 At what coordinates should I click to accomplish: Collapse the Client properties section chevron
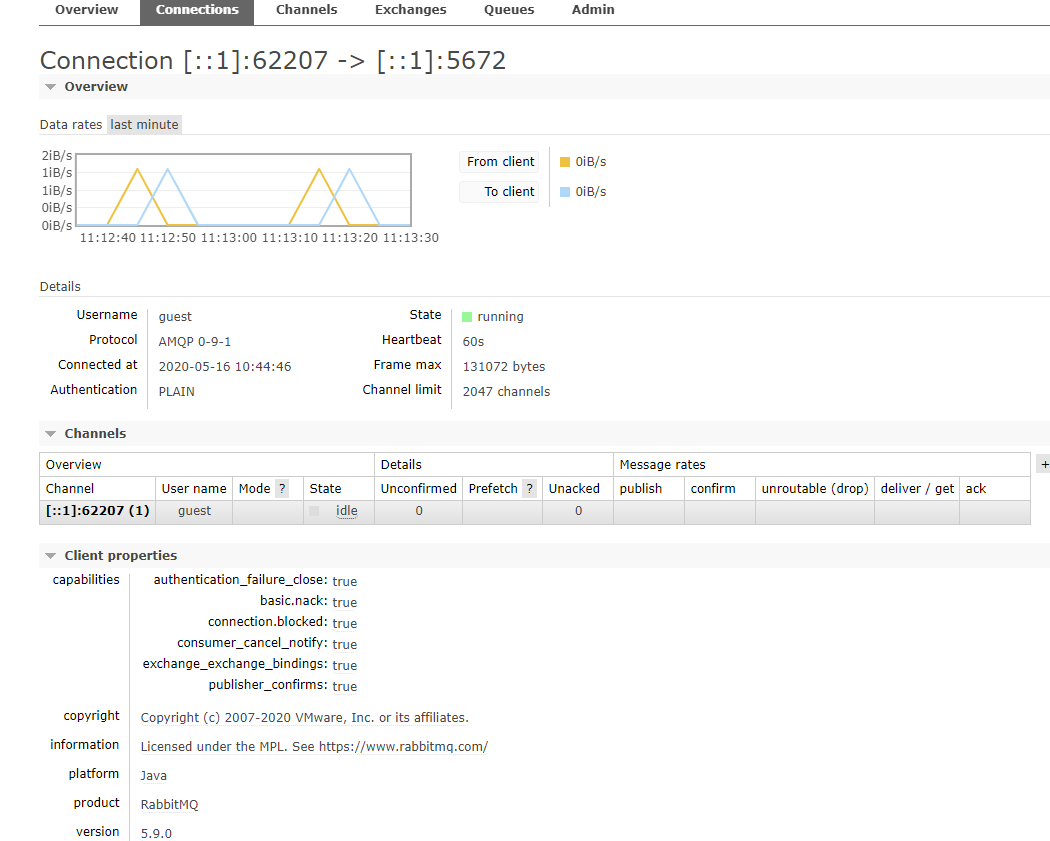pyautogui.click(x=50, y=555)
